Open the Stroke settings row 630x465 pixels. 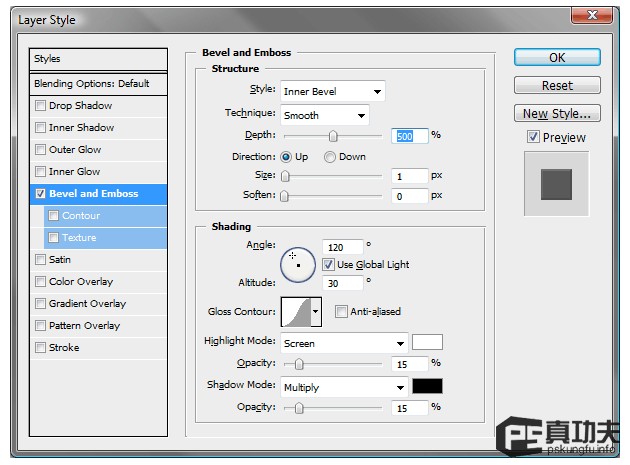coord(98,347)
